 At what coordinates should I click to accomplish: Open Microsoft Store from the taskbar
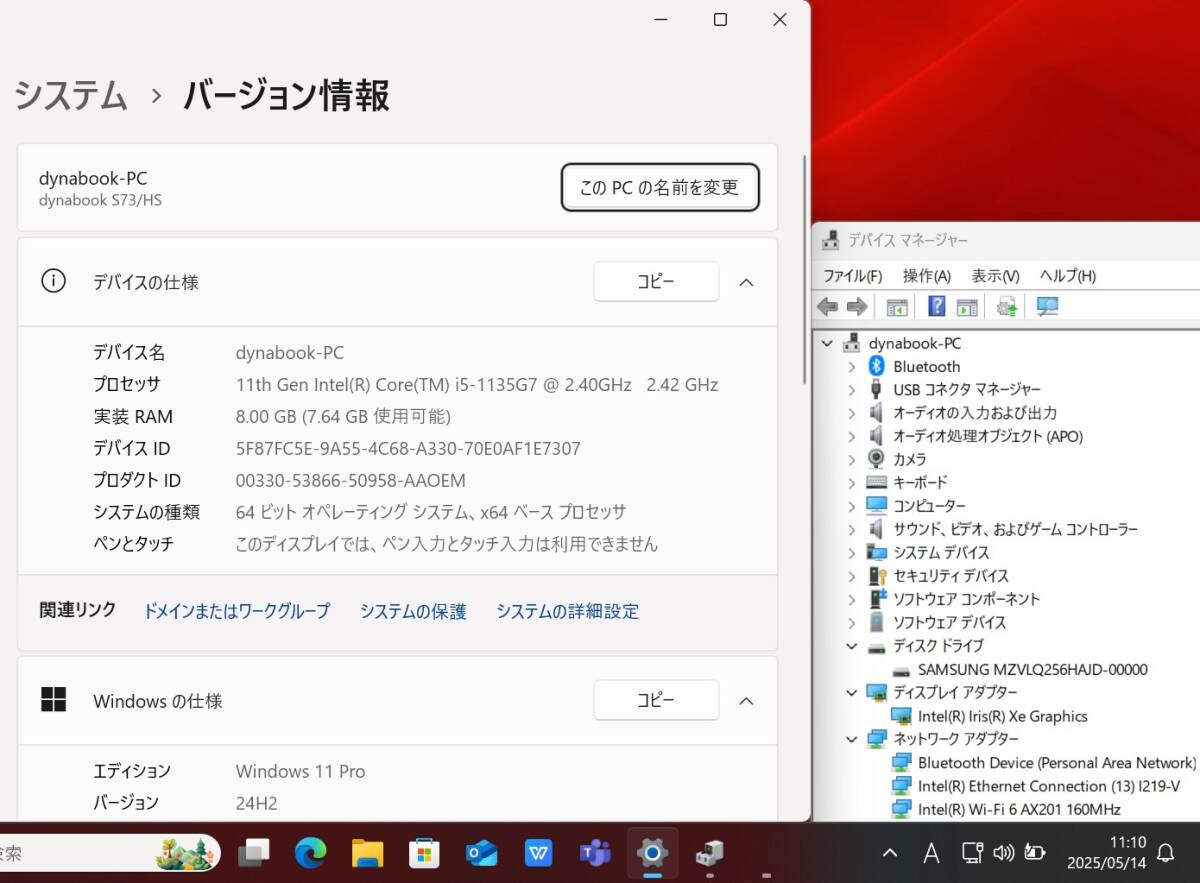[x=425, y=852]
